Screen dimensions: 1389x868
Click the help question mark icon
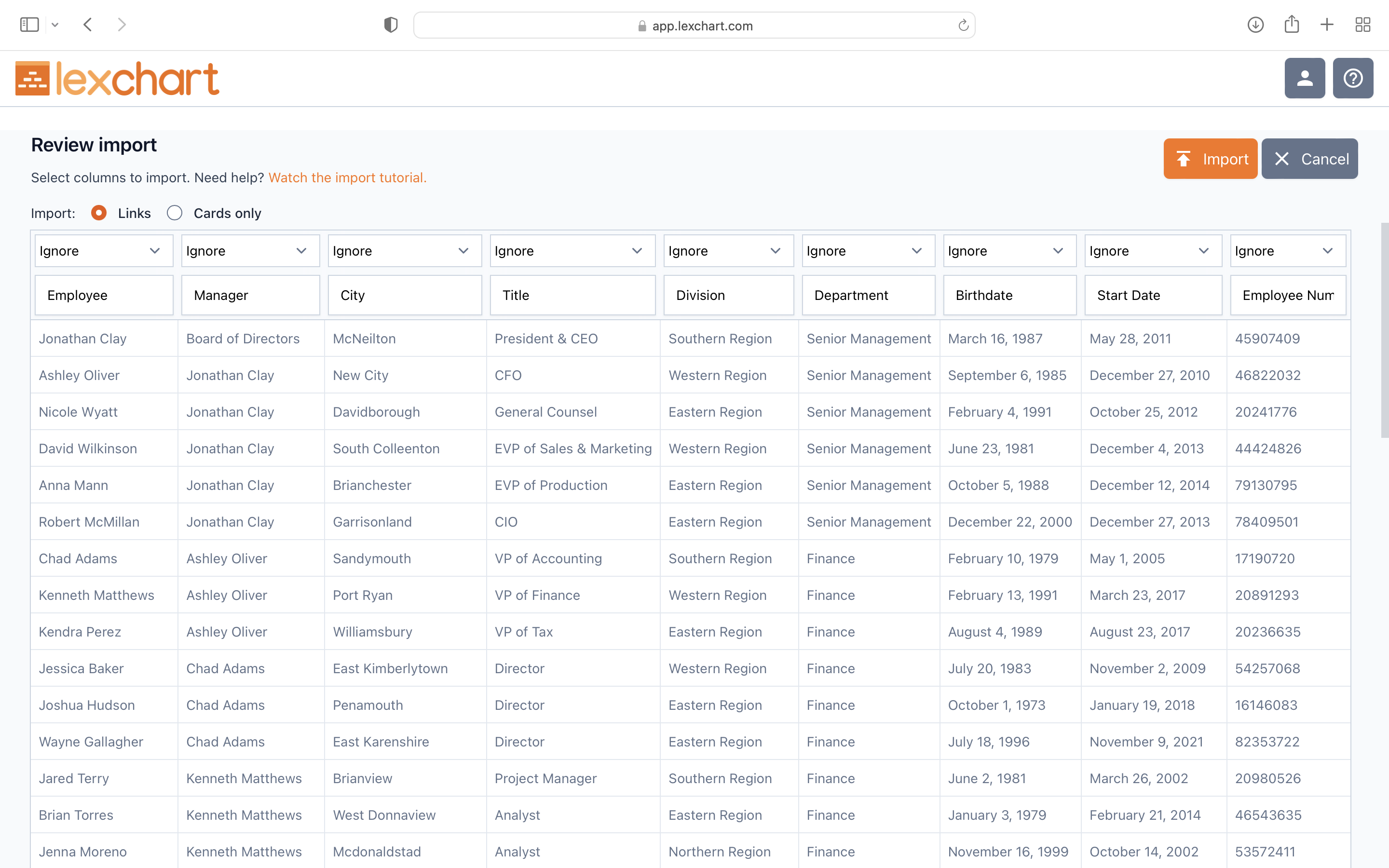[1353, 77]
